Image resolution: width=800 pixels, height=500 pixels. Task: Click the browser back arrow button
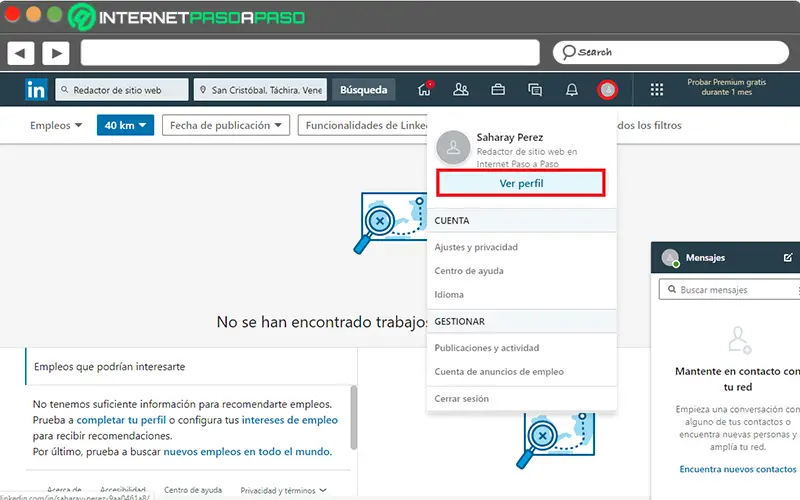point(21,53)
